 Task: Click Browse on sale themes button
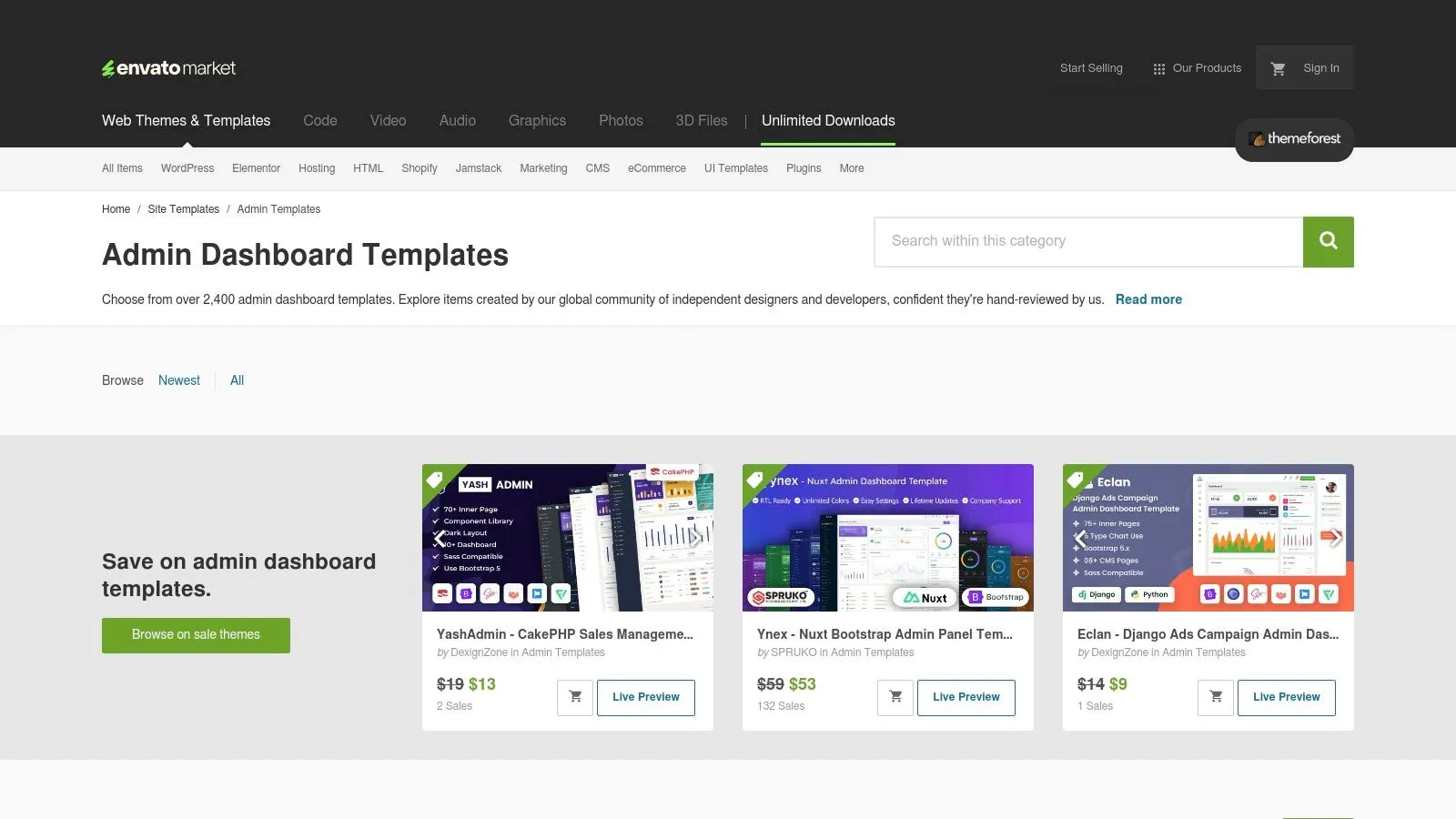[196, 635]
